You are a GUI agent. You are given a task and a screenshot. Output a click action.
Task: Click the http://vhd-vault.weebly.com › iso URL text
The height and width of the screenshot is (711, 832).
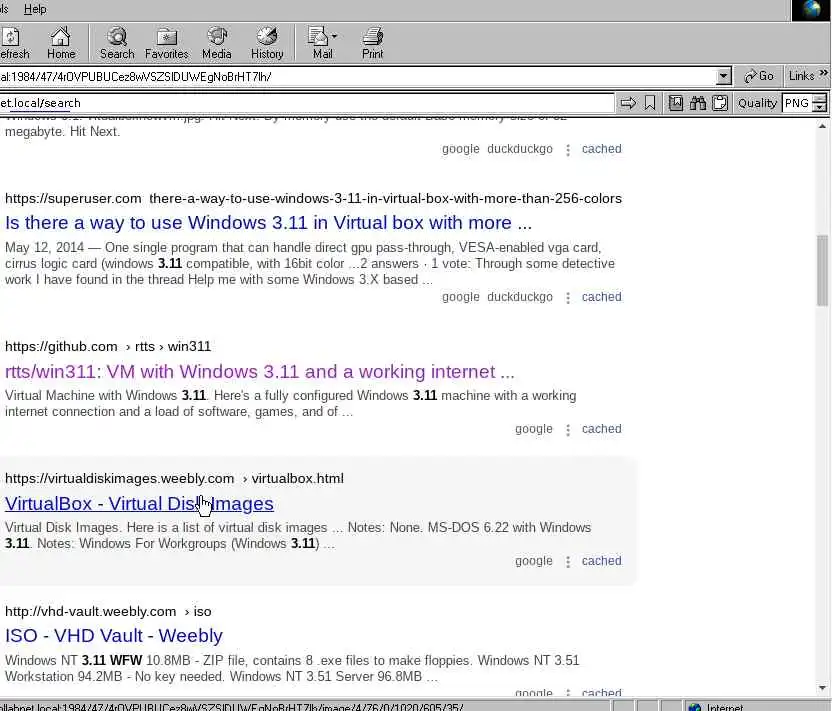click(x=108, y=611)
